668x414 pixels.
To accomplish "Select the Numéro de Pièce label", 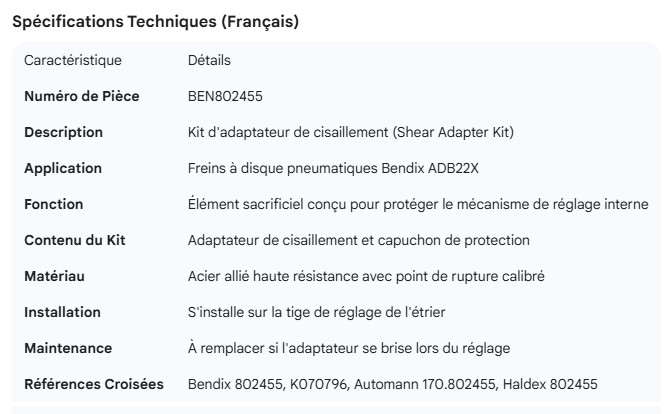I will click(82, 96).
